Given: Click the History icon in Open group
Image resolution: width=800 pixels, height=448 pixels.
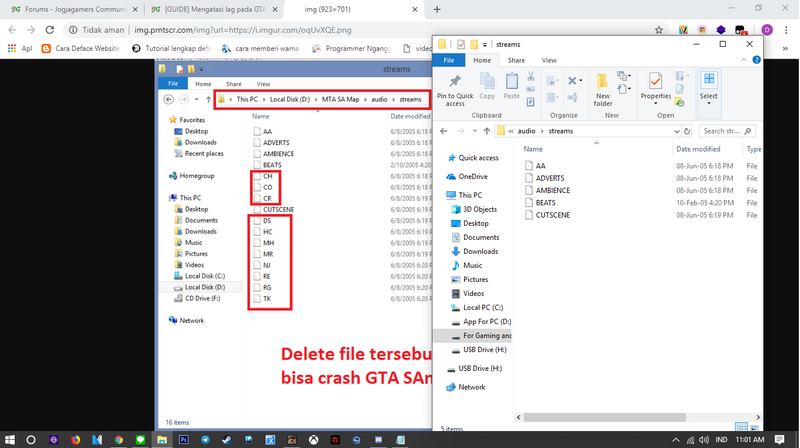Looking at the screenshot, I should 680,102.
